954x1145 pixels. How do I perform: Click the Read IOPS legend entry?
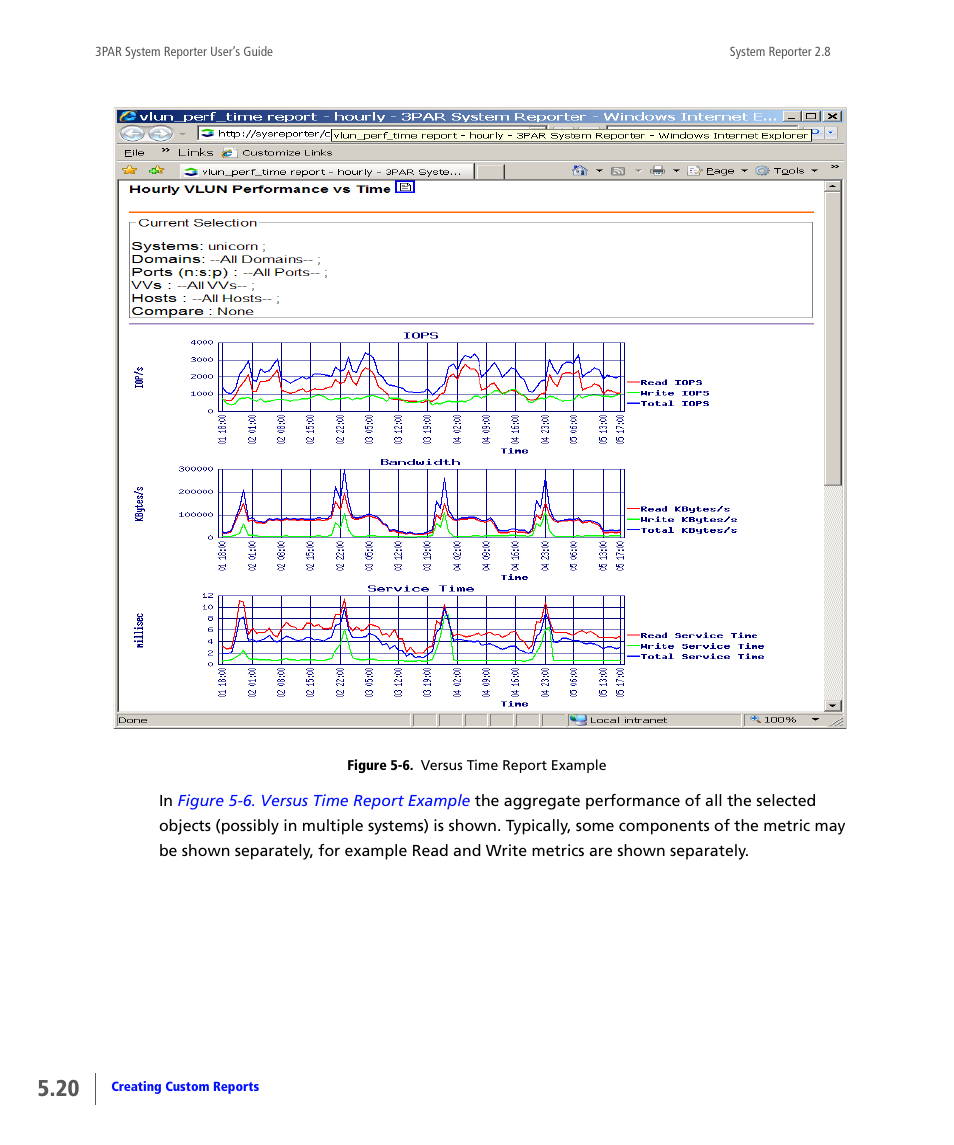(665, 383)
